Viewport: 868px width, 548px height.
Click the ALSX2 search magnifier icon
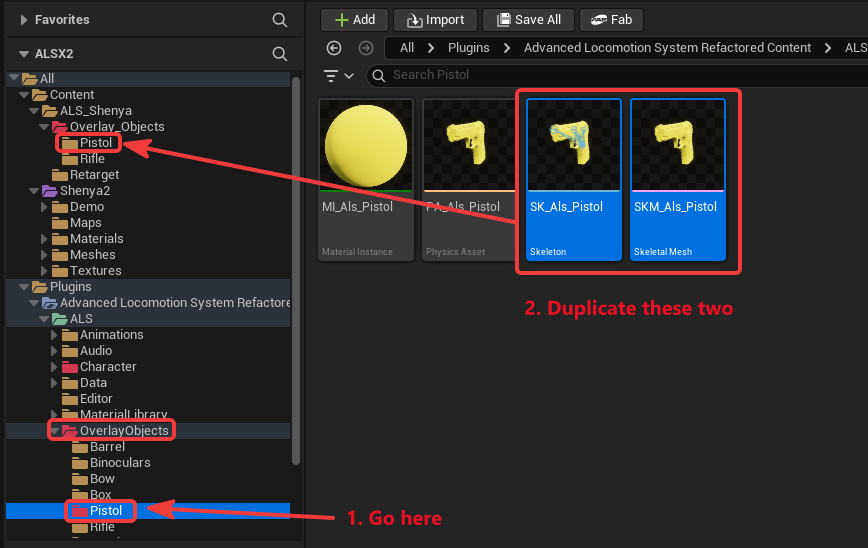pyautogui.click(x=280, y=54)
